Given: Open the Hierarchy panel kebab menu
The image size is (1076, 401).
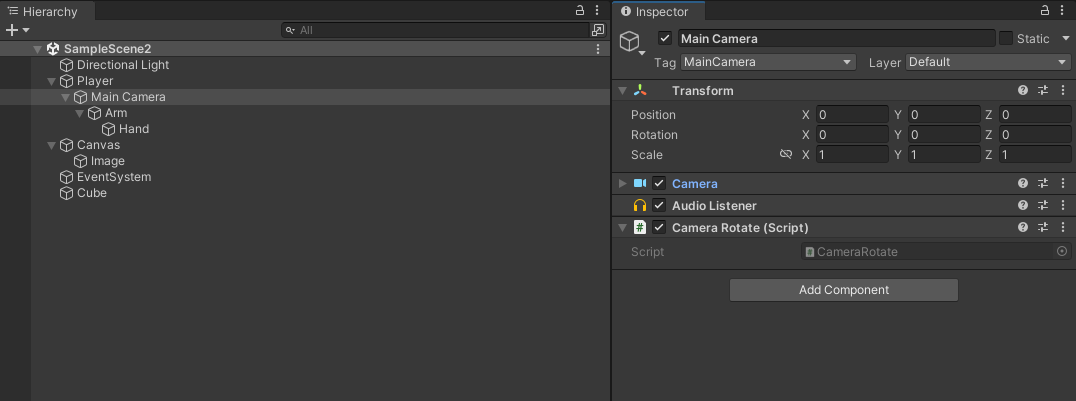Looking at the screenshot, I should click(x=597, y=10).
